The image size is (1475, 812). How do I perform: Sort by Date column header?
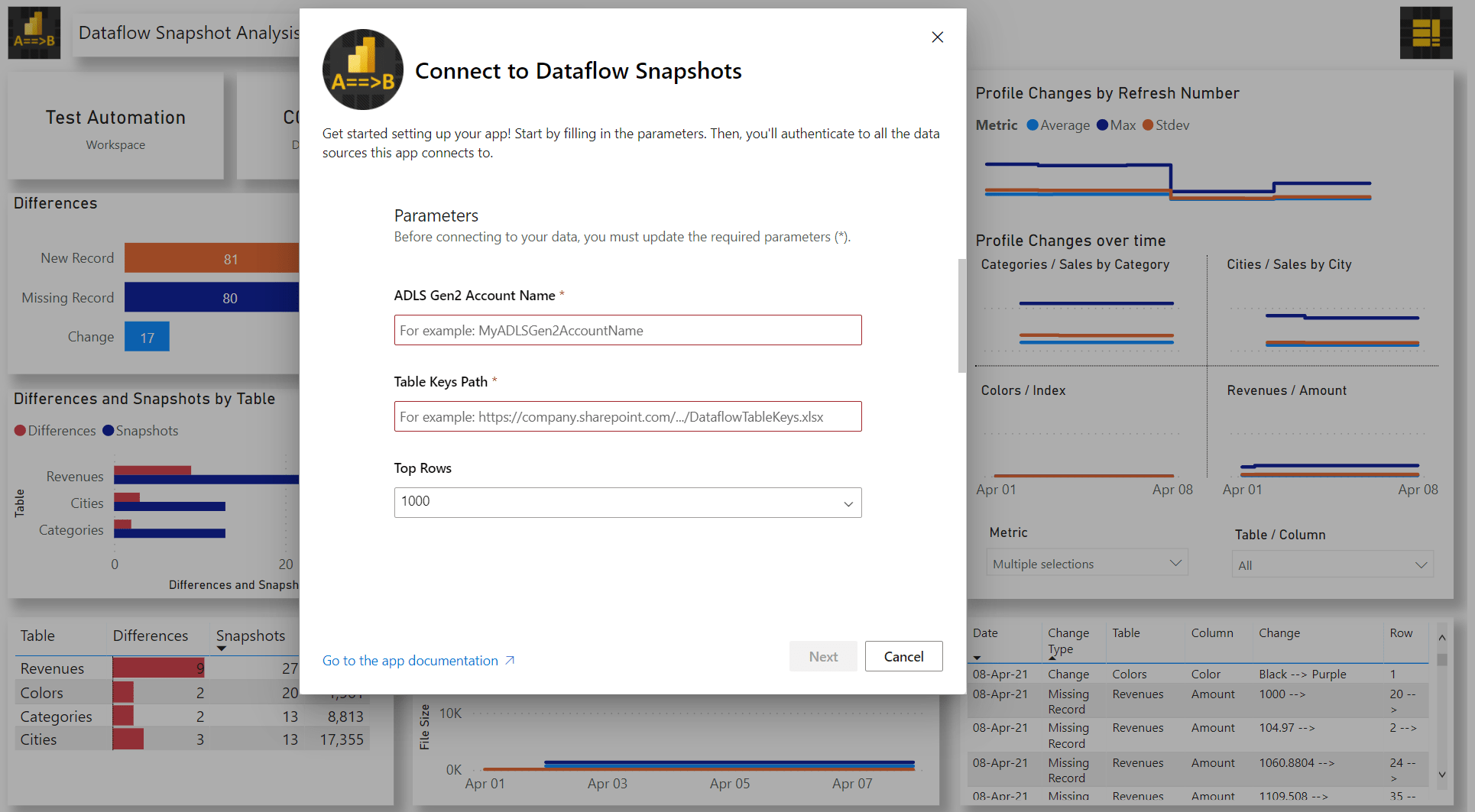click(x=985, y=632)
